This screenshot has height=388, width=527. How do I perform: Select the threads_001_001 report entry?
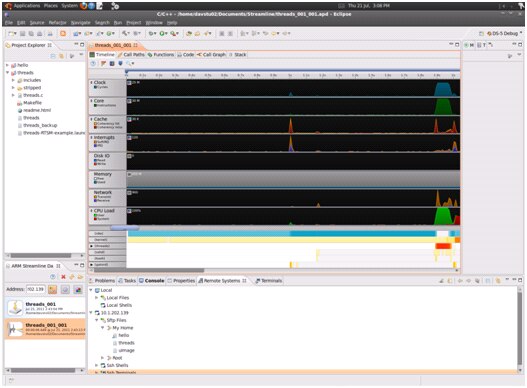click(45, 328)
